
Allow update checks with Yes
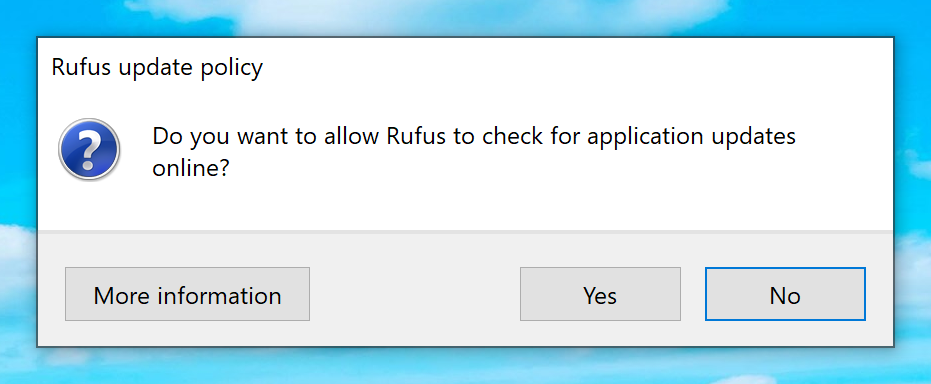pyautogui.click(x=600, y=294)
